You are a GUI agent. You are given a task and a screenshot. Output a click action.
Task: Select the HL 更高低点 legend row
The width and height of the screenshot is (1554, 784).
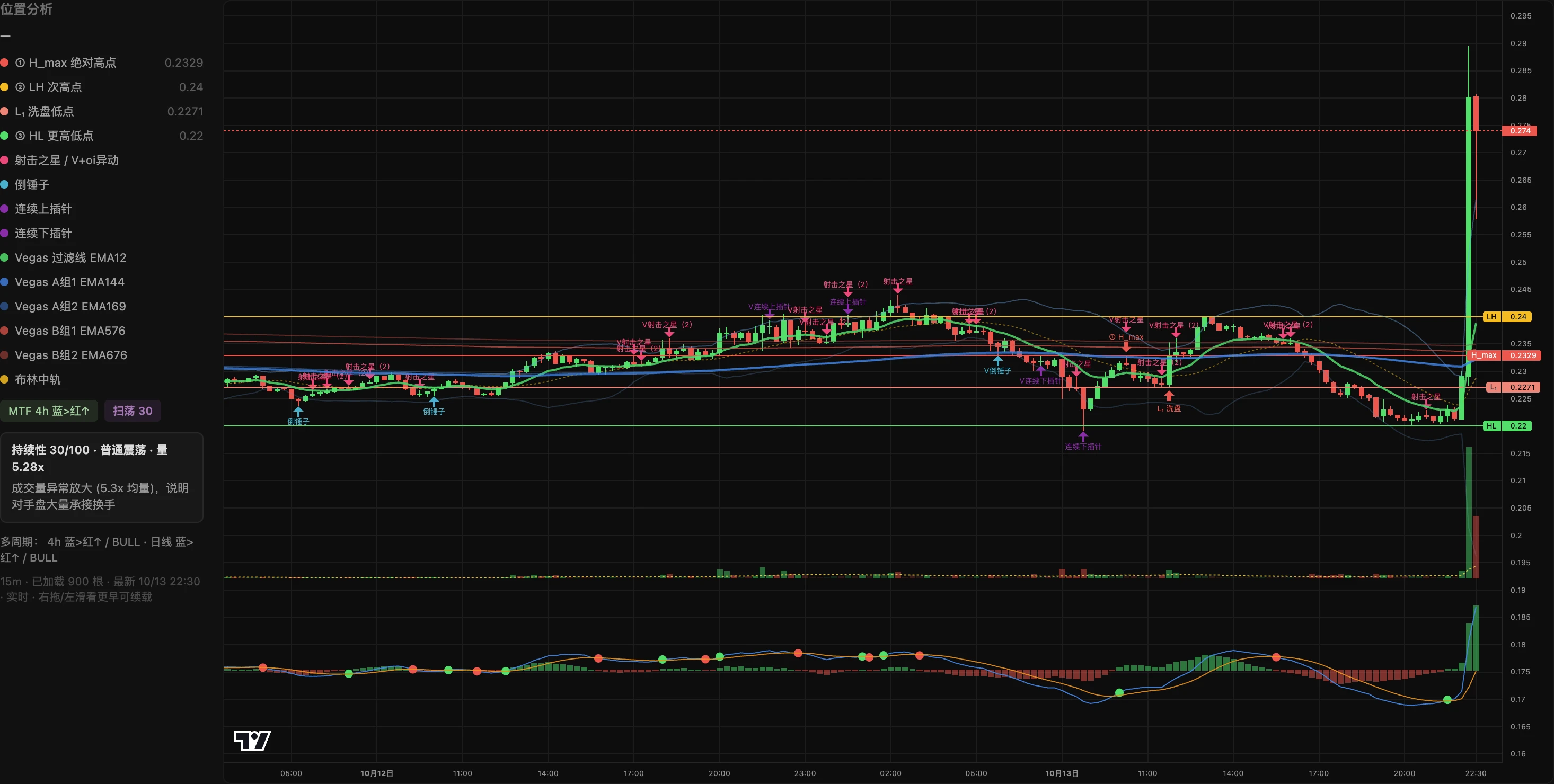point(101,136)
